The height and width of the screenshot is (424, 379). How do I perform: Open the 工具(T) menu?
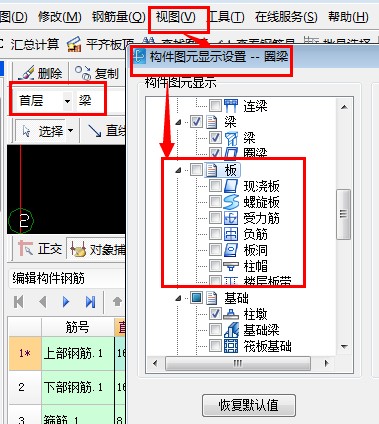coord(226,17)
